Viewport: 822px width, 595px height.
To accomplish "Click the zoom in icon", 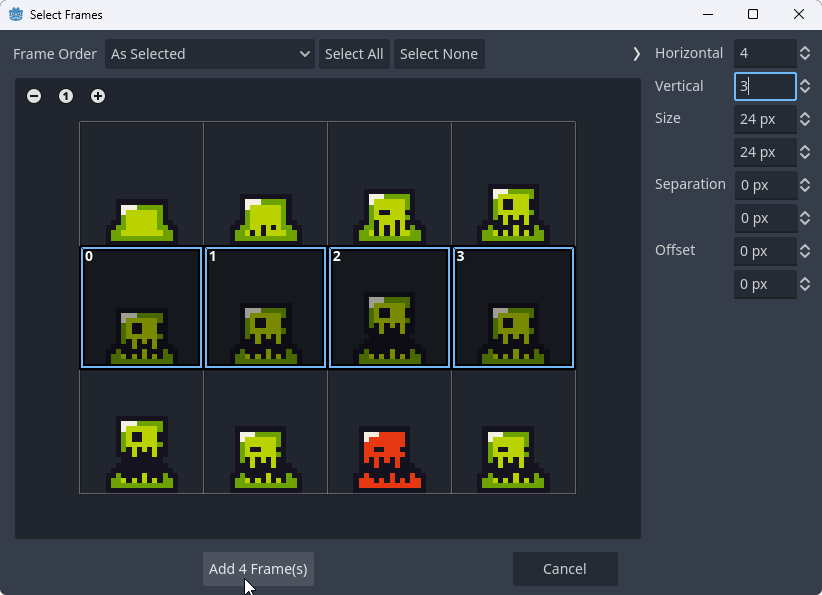I will [97, 96].
